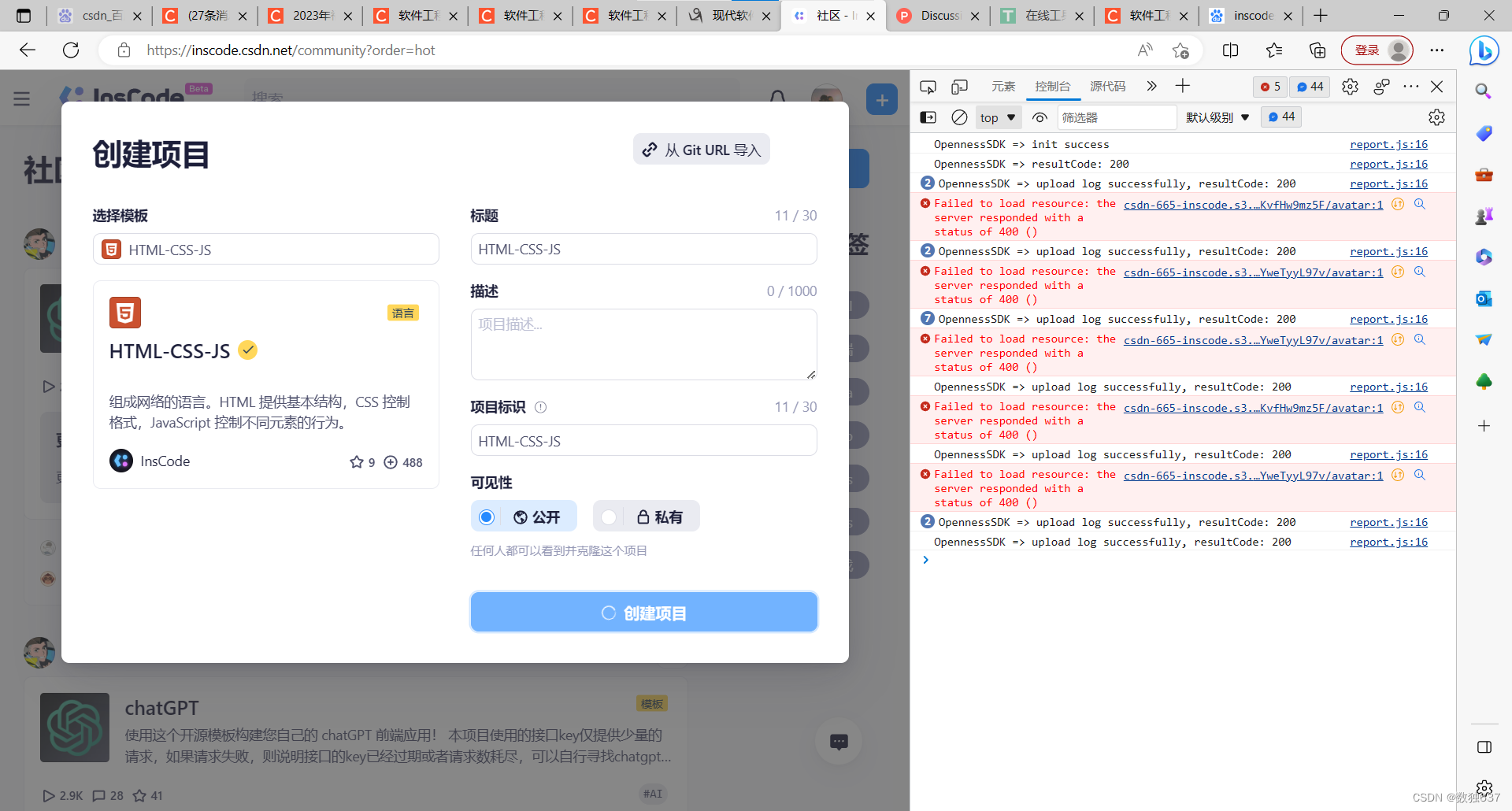
Task: Click the info icon beside 项目标识
Action: [540, 407]
